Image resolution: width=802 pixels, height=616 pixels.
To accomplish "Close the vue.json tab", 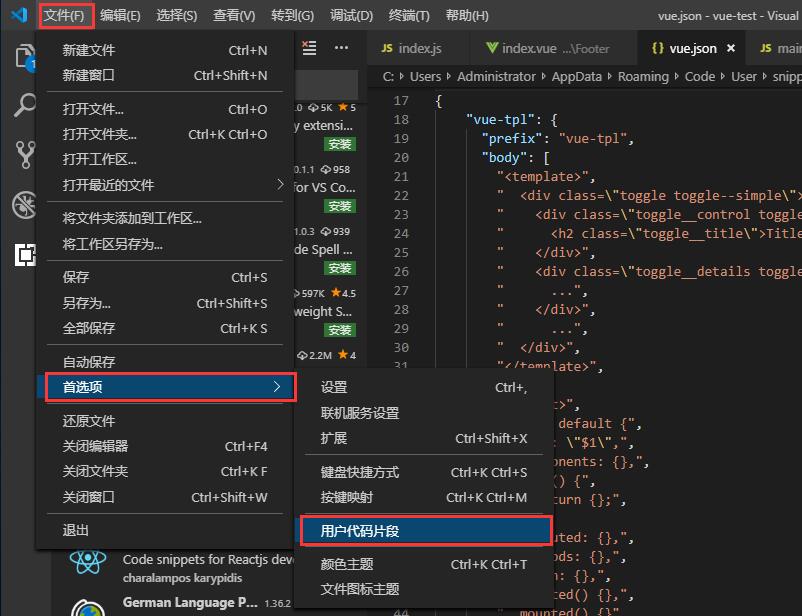I will click(731, 48).
